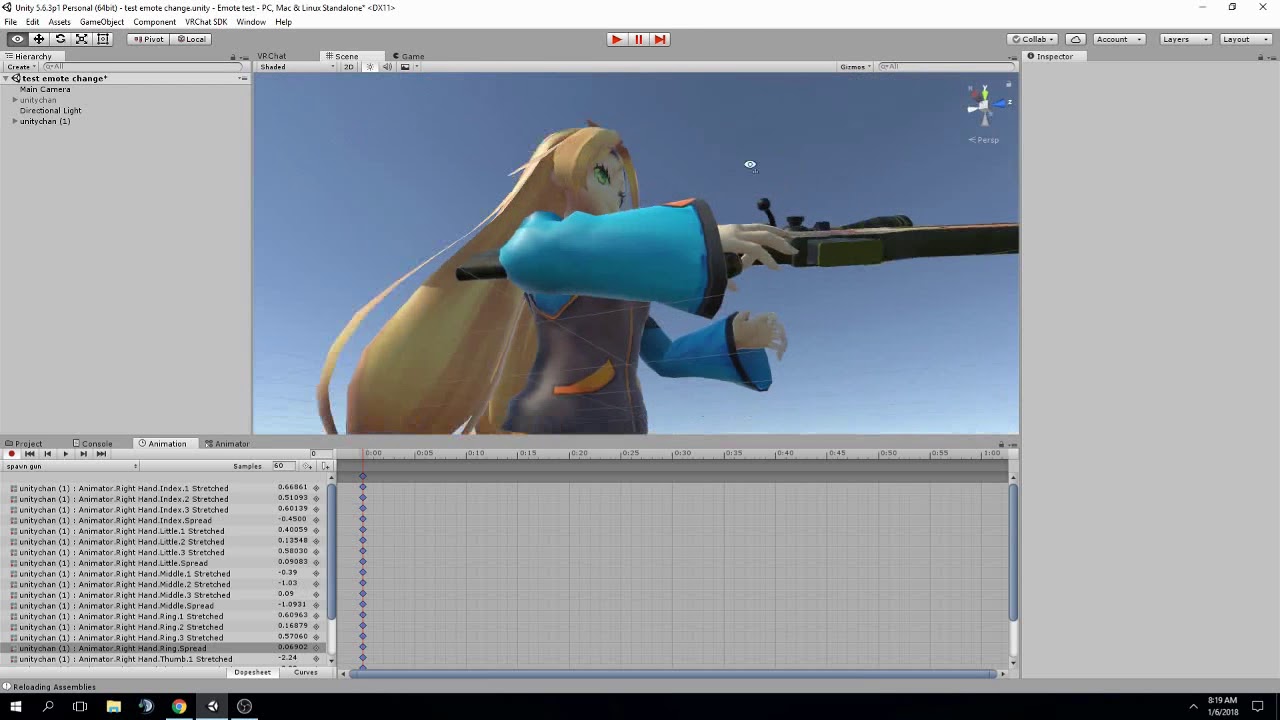1280x720 pixels.
Task: Click the scene orientation gizmo cube
Action: point(984,103)
